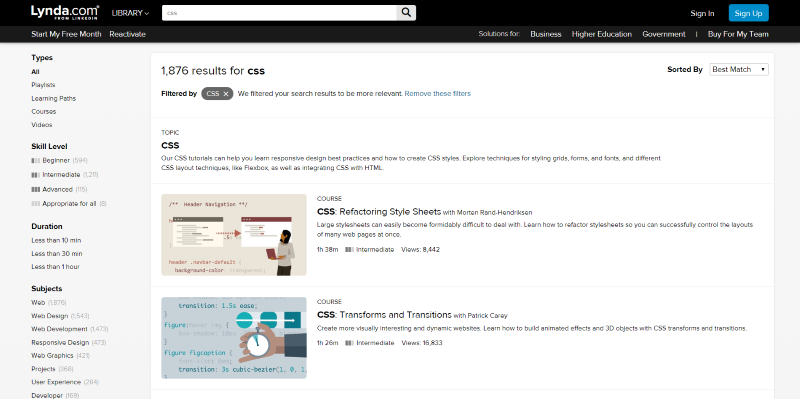Filter by Advanced skill level
This screenshot has width=800, height=399.
[59, 189]
